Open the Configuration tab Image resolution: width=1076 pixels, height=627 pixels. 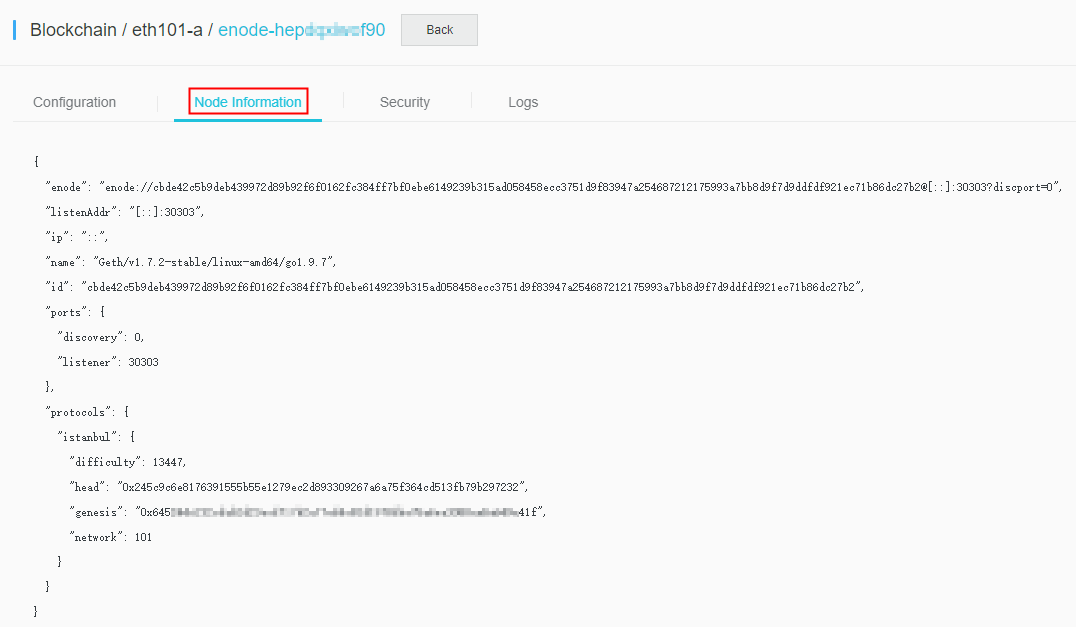pos(74,102)
